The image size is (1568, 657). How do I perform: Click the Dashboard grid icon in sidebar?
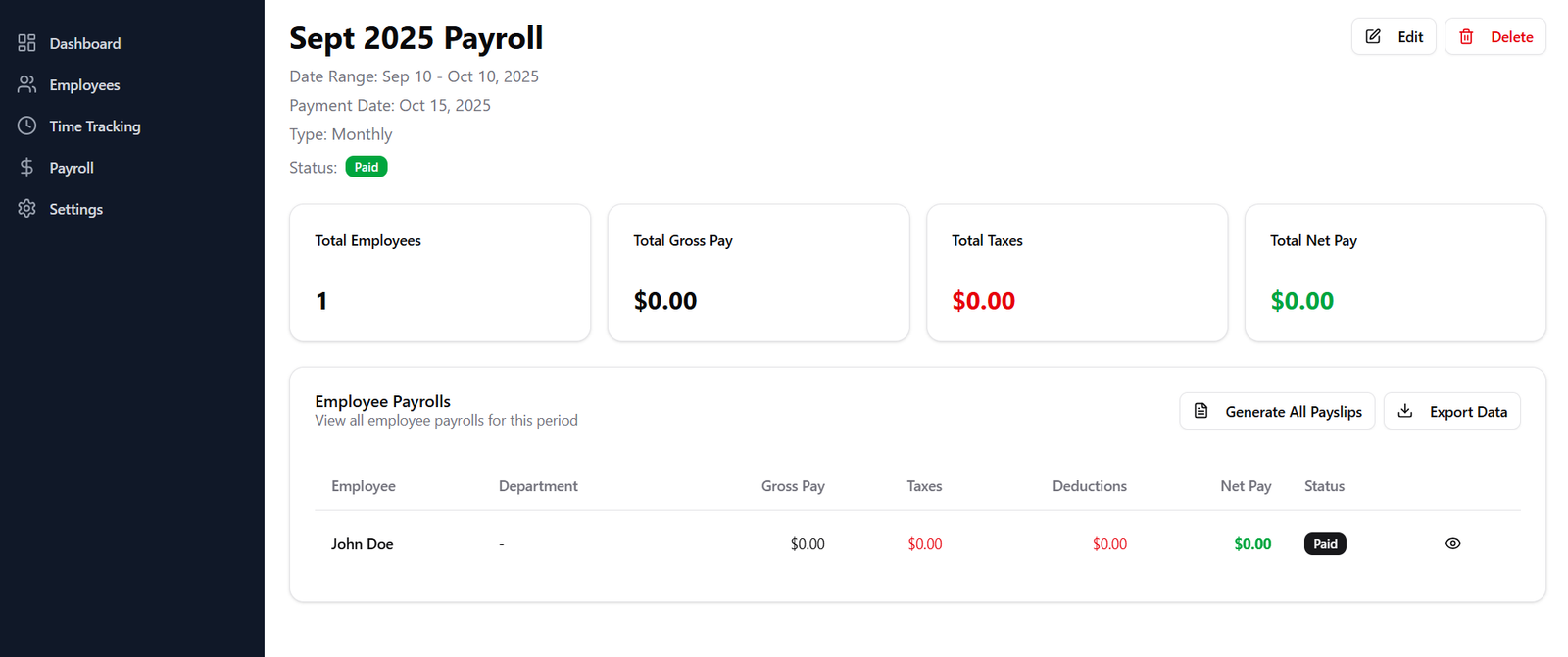pos(26,43)
